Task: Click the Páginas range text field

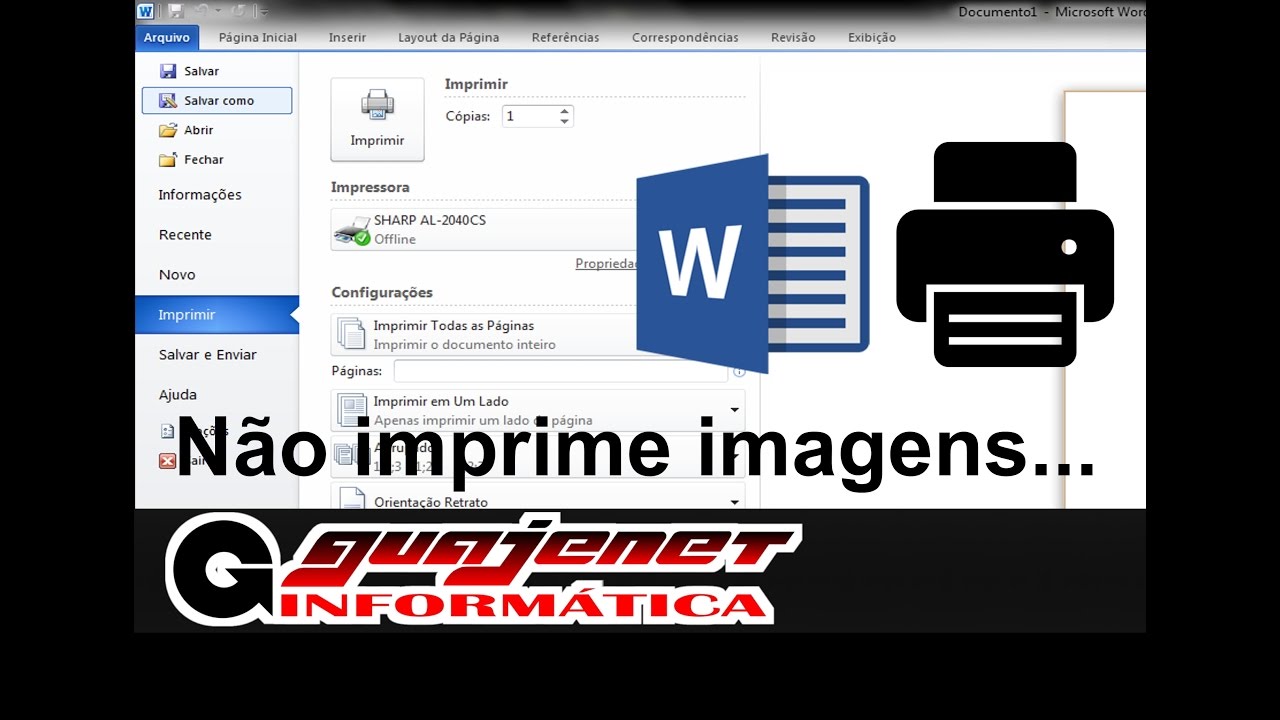Action: coord(560,371)
